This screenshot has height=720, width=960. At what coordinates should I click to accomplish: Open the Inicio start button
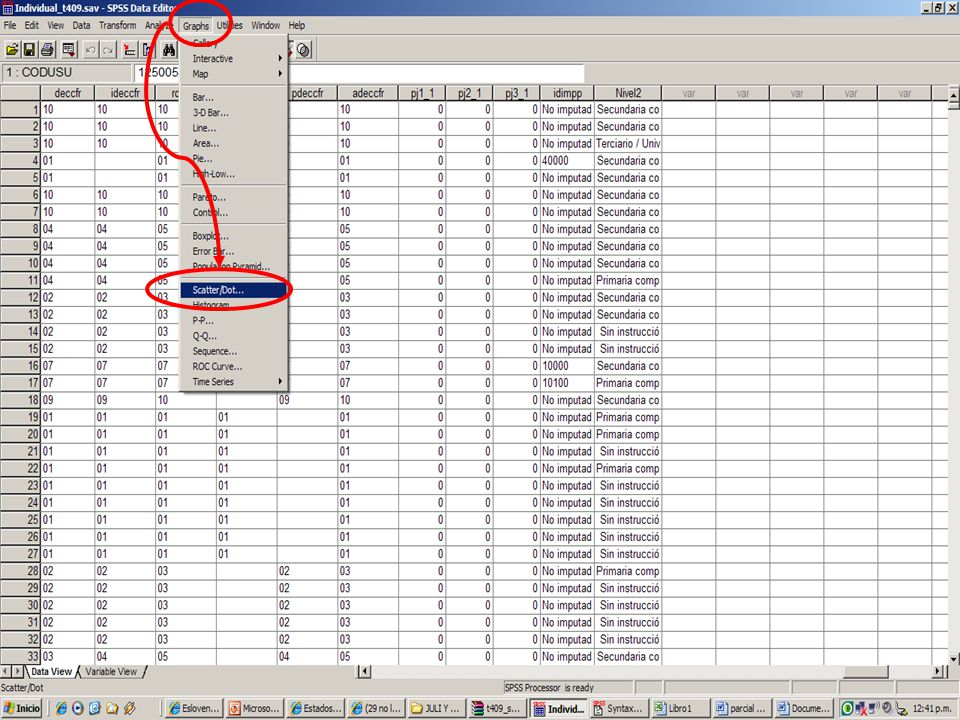click(21, 708)
